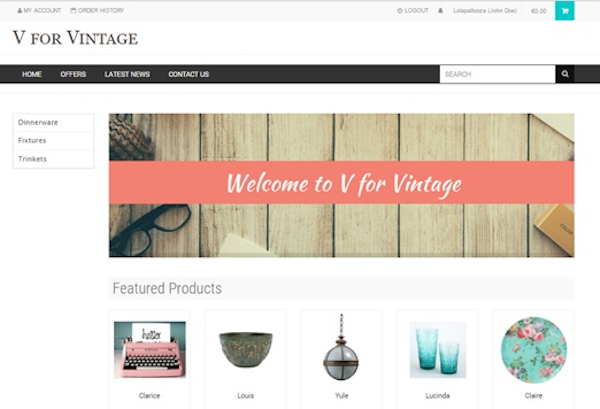Click the Logout link

[x=413, y=11]
